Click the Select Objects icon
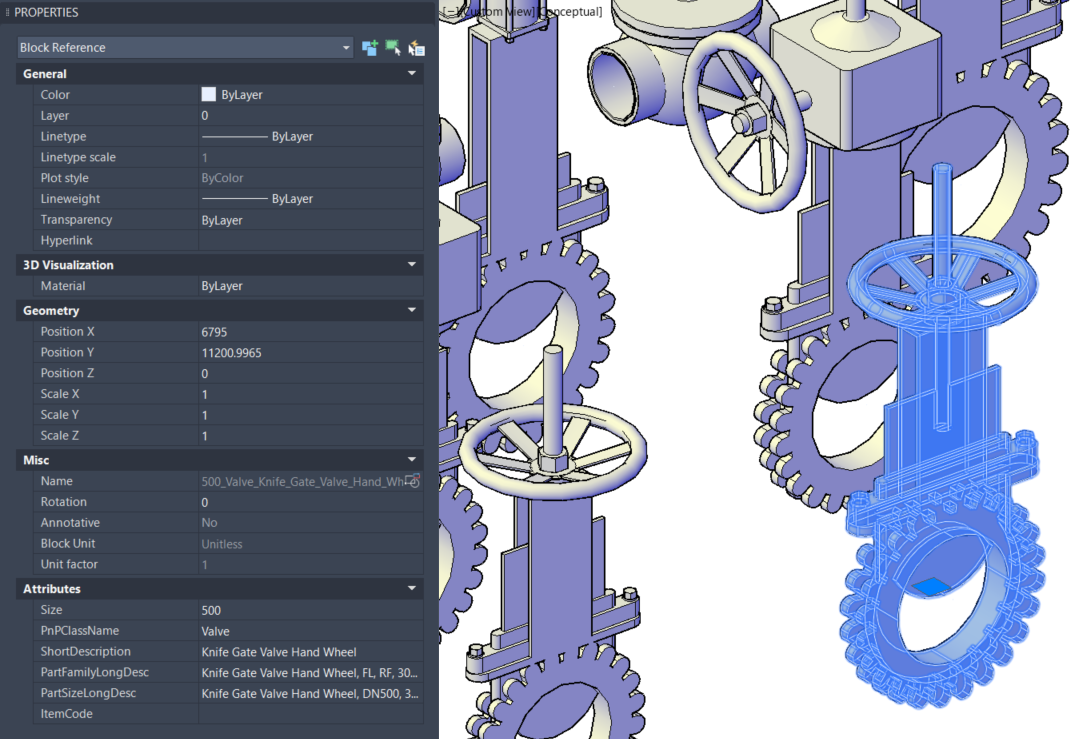Viewport: 1073px width, 739px height. pos(393,48)
